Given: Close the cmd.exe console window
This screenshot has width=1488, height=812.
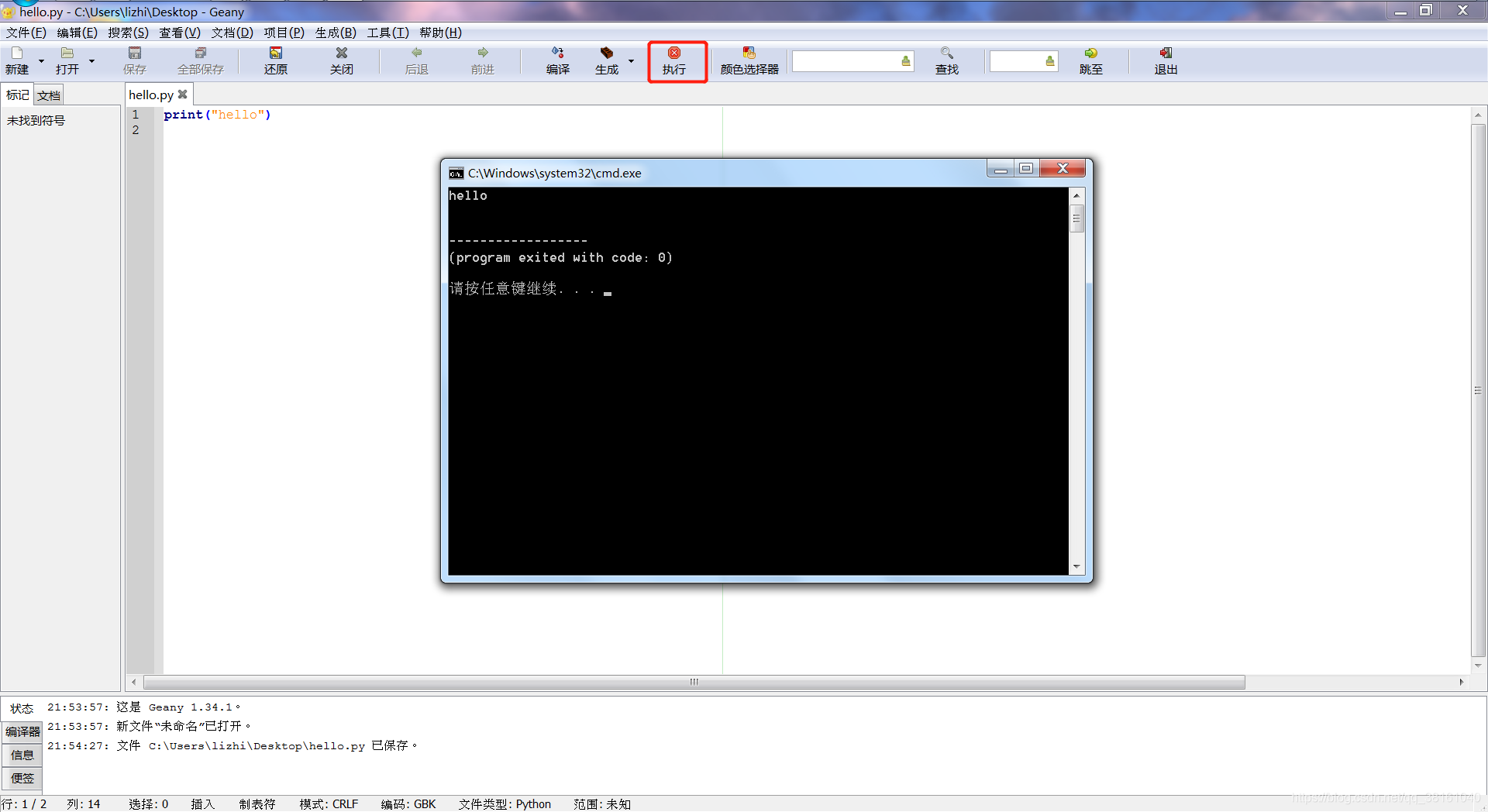Looking at the screenshot, I should (1063, 169).
